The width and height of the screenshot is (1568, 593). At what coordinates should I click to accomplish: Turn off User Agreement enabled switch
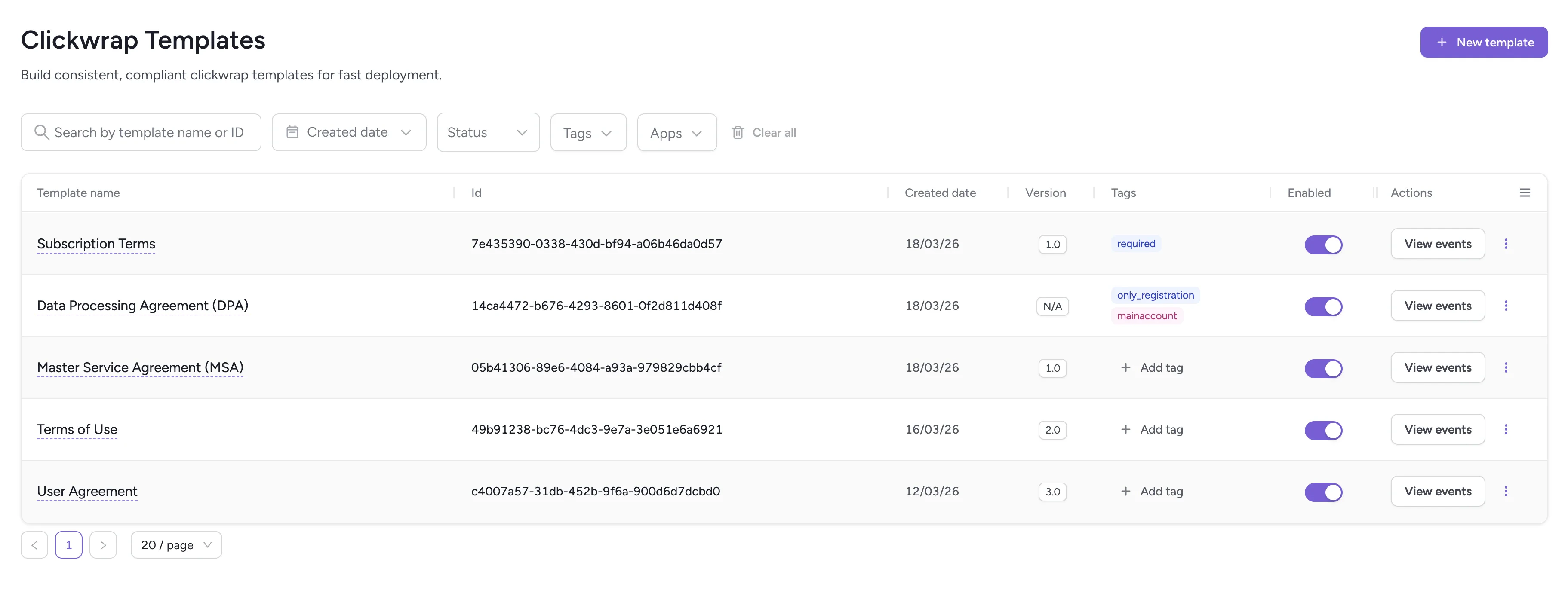pos(1323,492)
